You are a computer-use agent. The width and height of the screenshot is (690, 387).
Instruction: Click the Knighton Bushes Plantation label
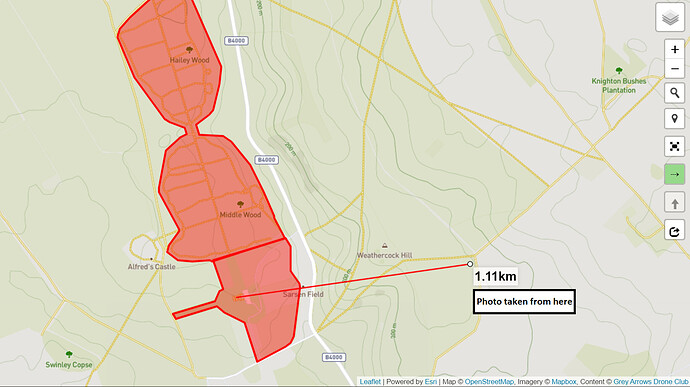[619, 85]
